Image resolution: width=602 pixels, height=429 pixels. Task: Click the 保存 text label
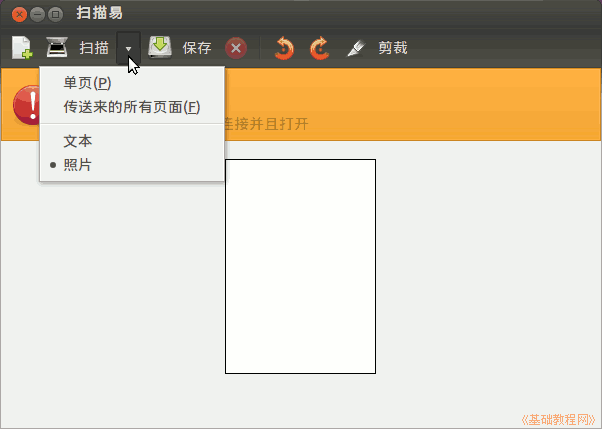click(x=197, y=48)
